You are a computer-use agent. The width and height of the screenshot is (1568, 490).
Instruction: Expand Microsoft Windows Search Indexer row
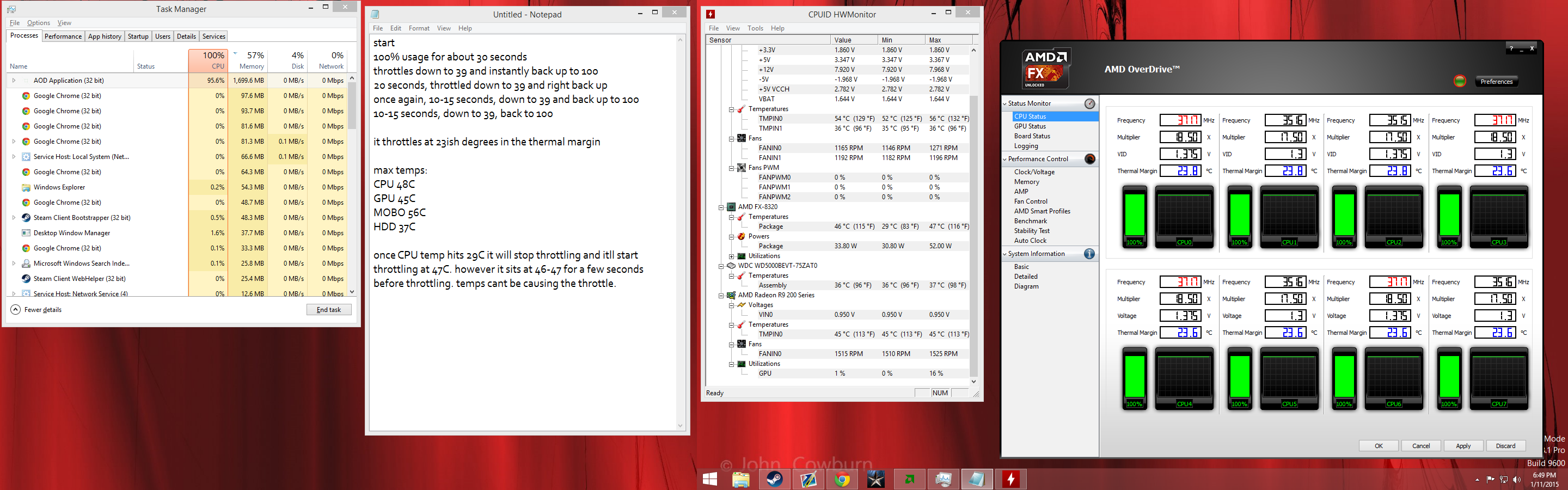click(x=14, y=264)
